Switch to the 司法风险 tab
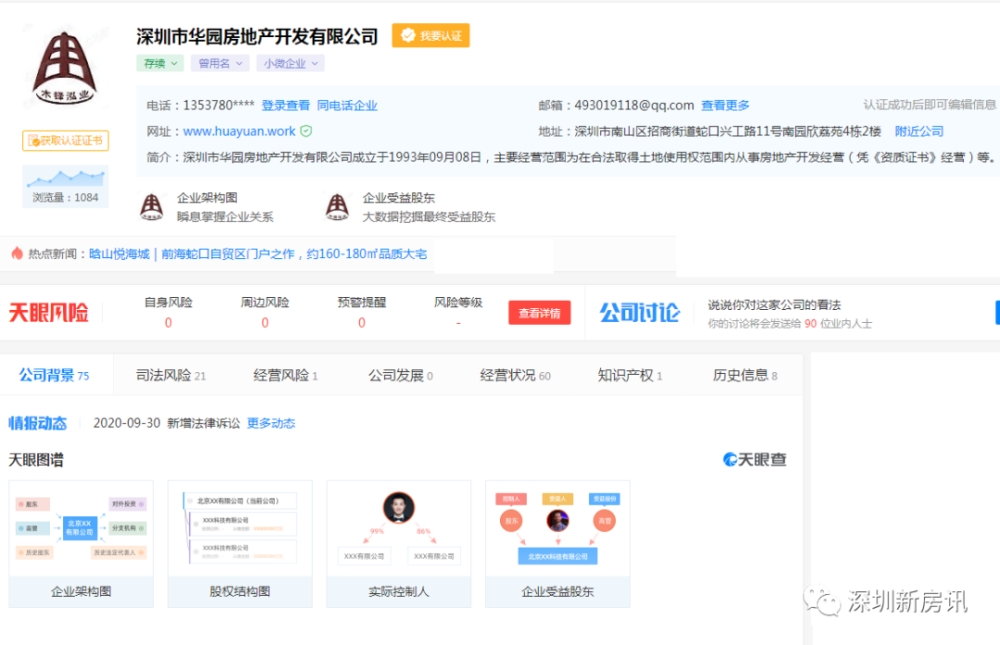This screenshot has height=645, width=1000. (171, 375)
